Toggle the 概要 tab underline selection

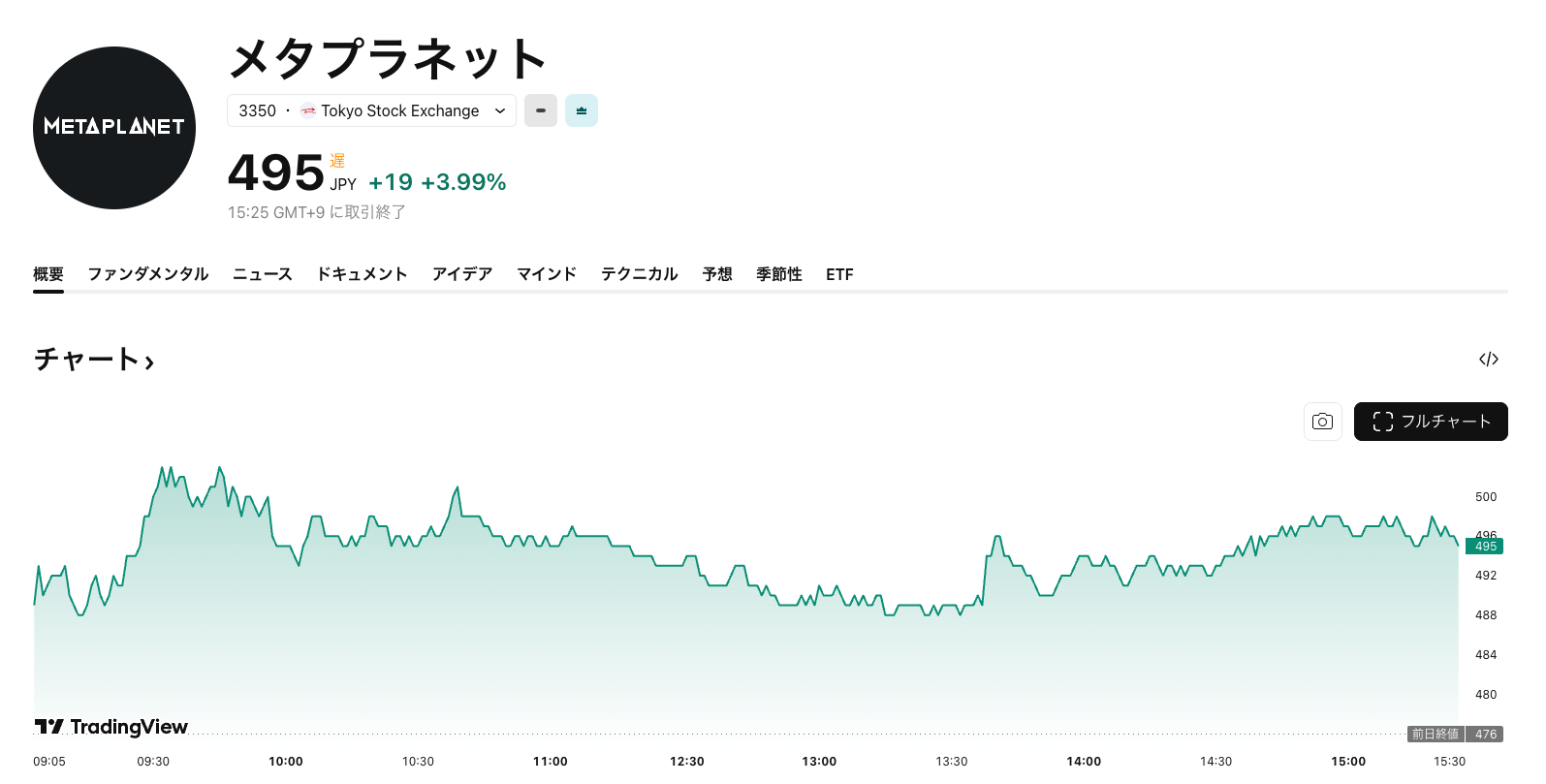coord(47,274)
